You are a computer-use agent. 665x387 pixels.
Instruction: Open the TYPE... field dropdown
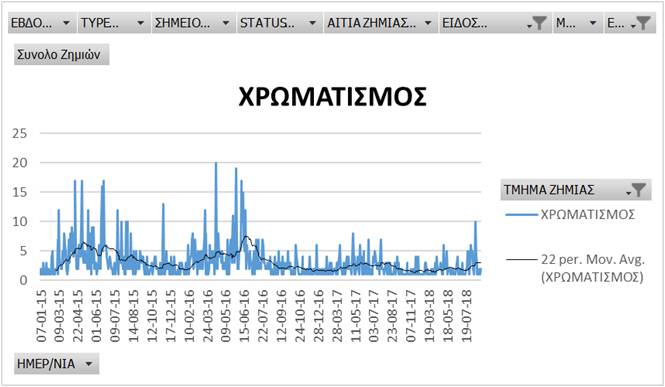140,23
